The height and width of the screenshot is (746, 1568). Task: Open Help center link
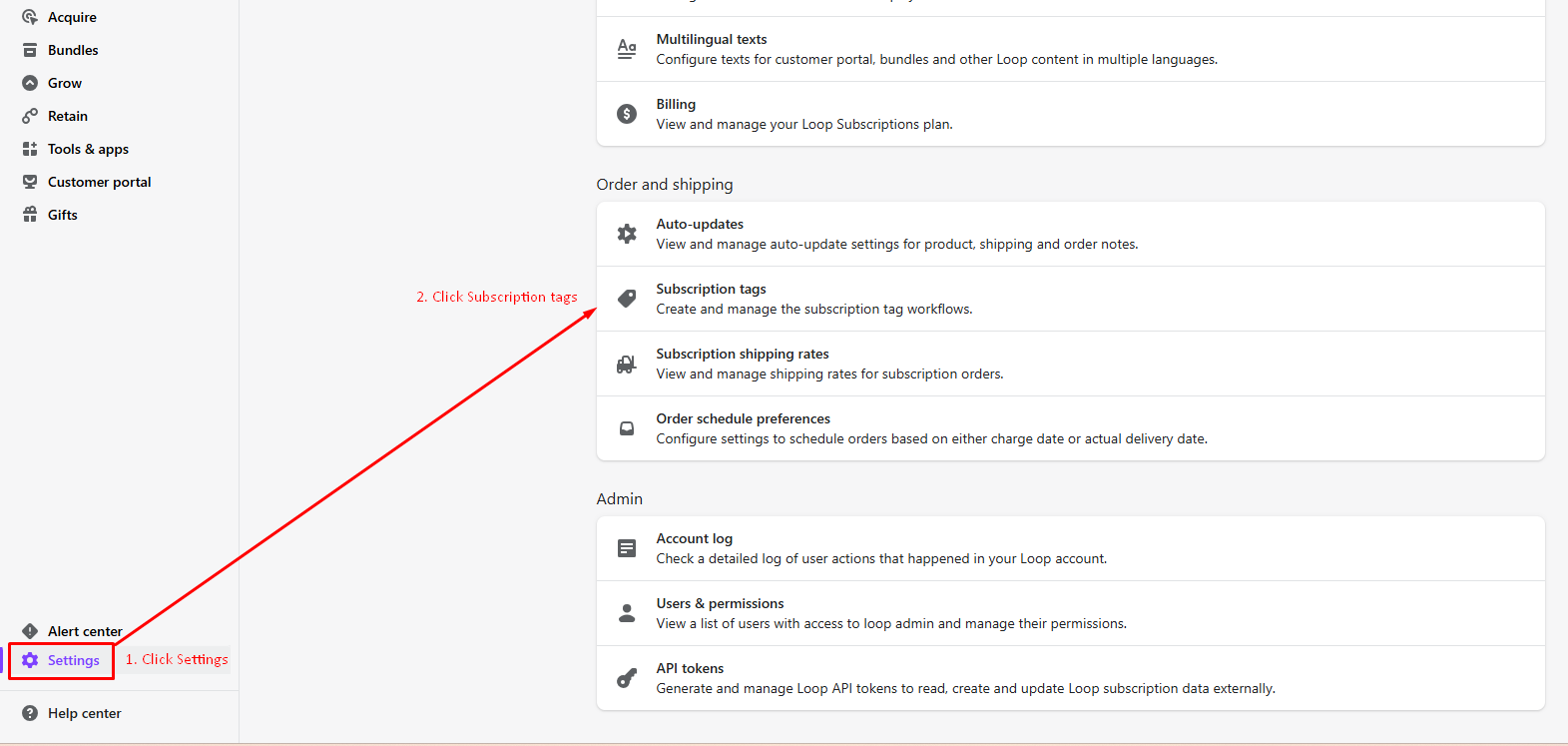(x=84, y=713)
